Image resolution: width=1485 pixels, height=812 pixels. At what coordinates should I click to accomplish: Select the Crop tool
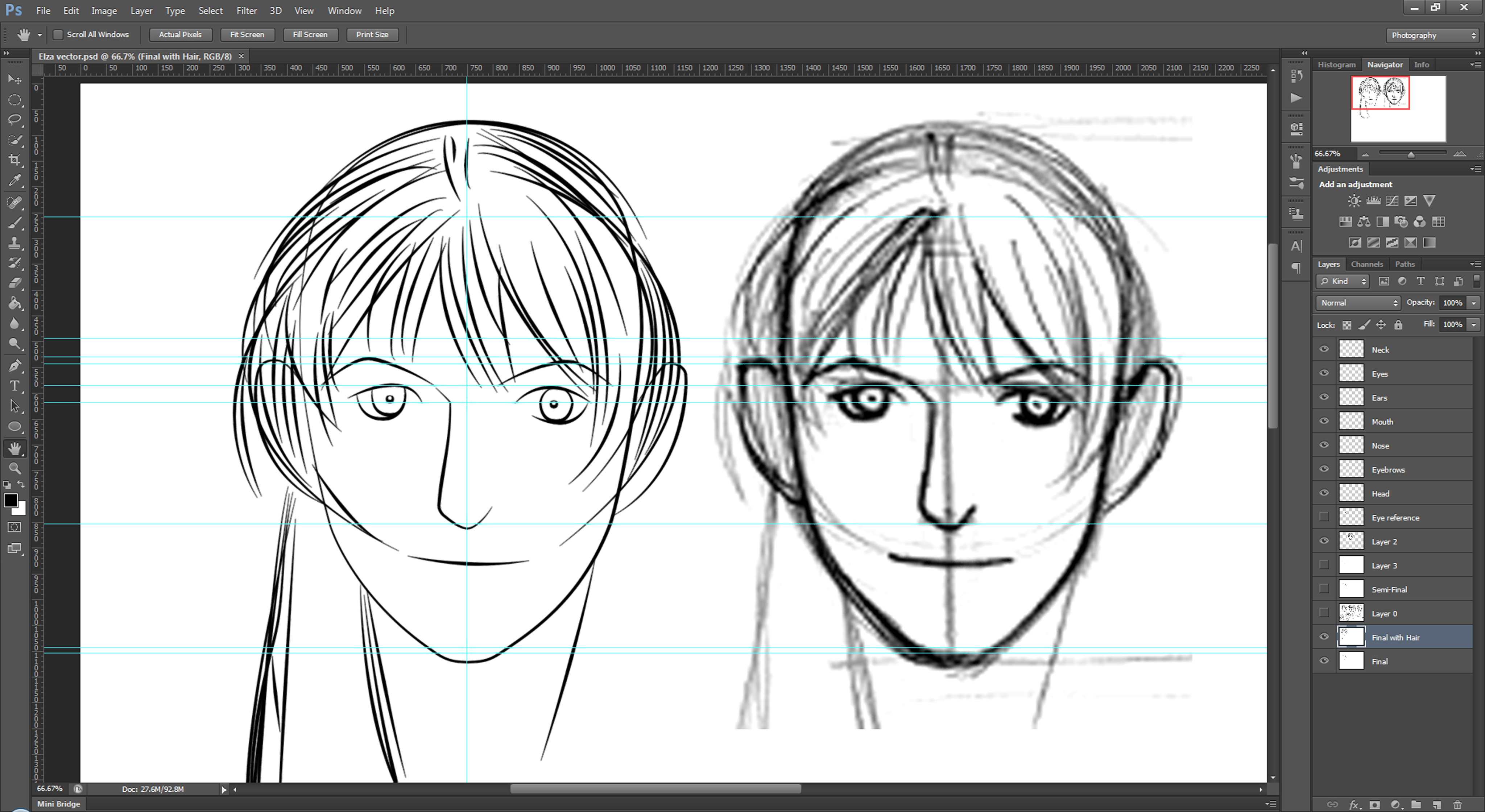pos(15,160)
